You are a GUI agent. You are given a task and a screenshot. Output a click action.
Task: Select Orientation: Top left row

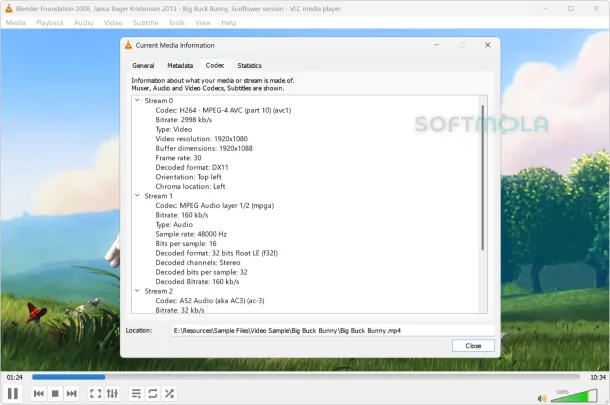click(x=189, y=177)
